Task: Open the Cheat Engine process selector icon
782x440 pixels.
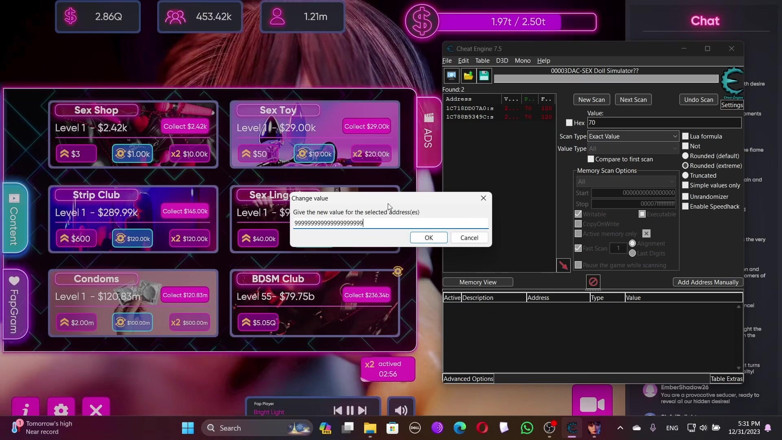Action: point(451,76)
